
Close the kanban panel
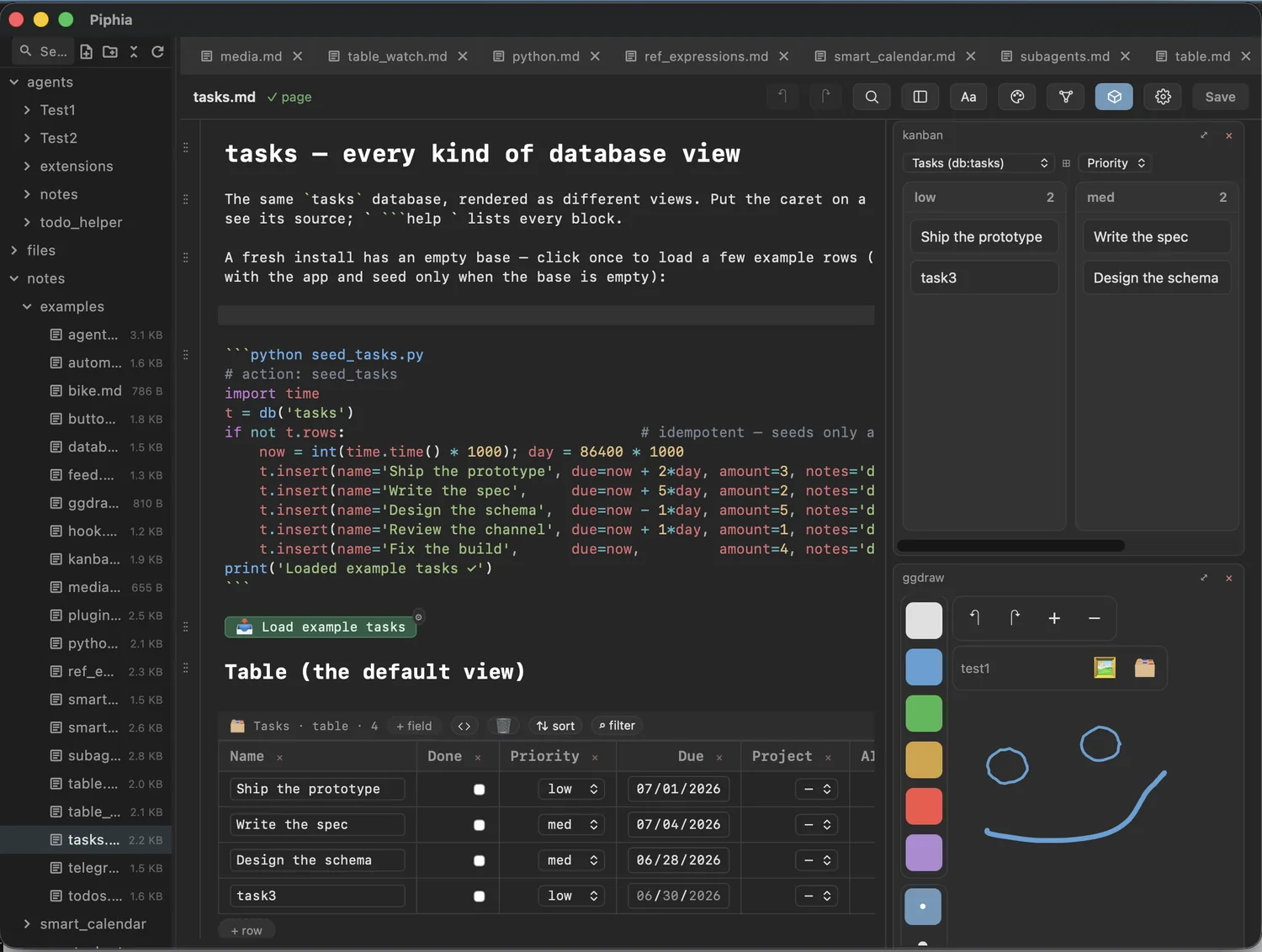[1228, 135]
